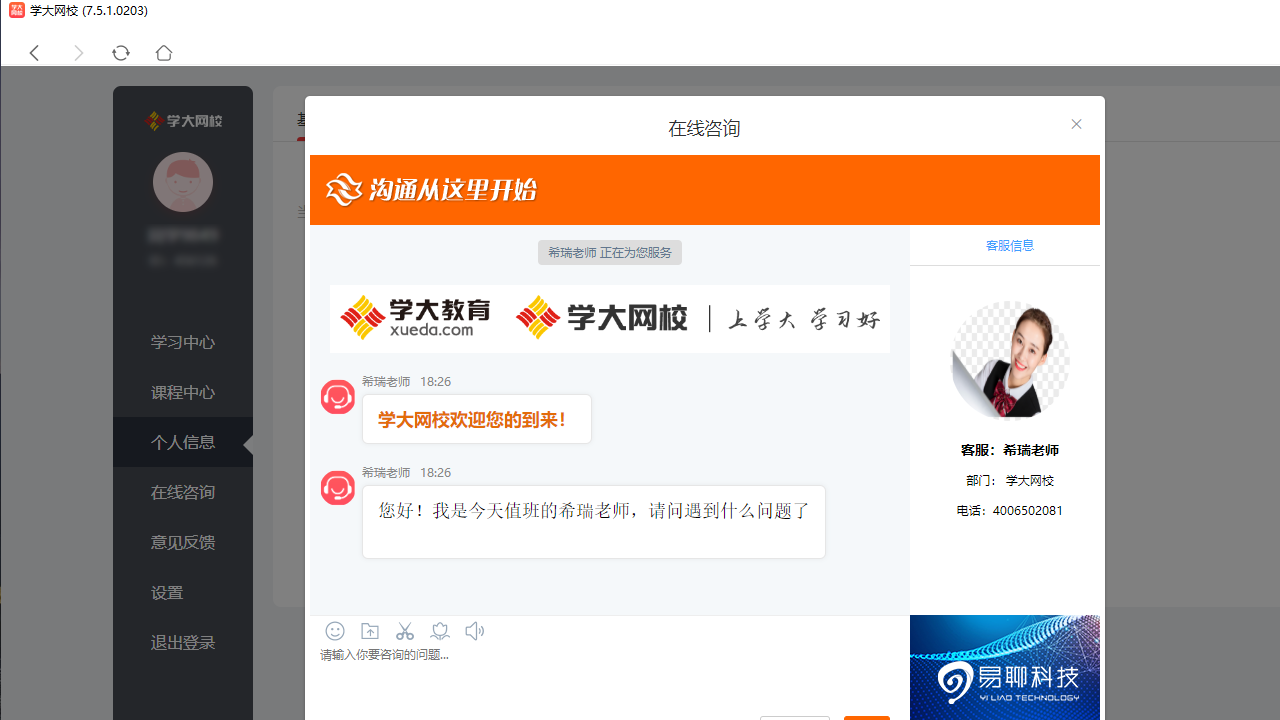Select 意见反馈 in the sidebar

tap(182, 541)
